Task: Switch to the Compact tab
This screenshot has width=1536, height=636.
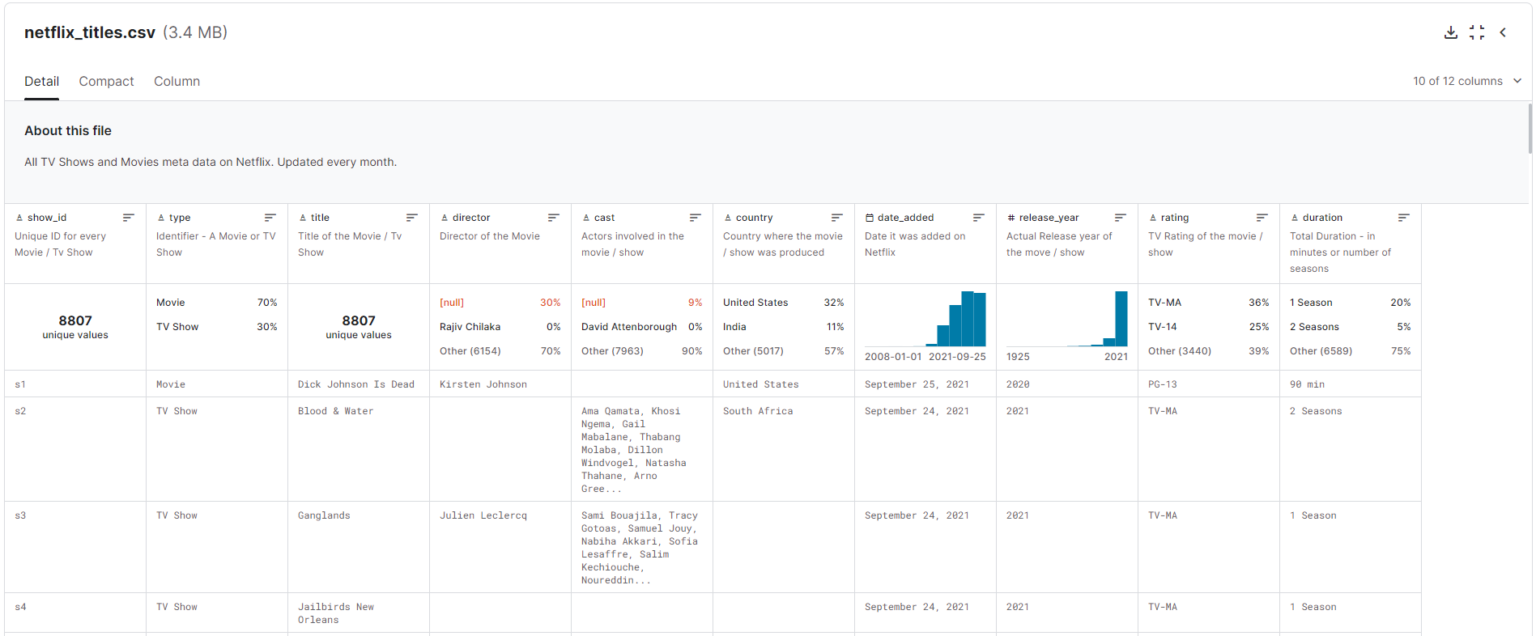Action: [106, 81]
